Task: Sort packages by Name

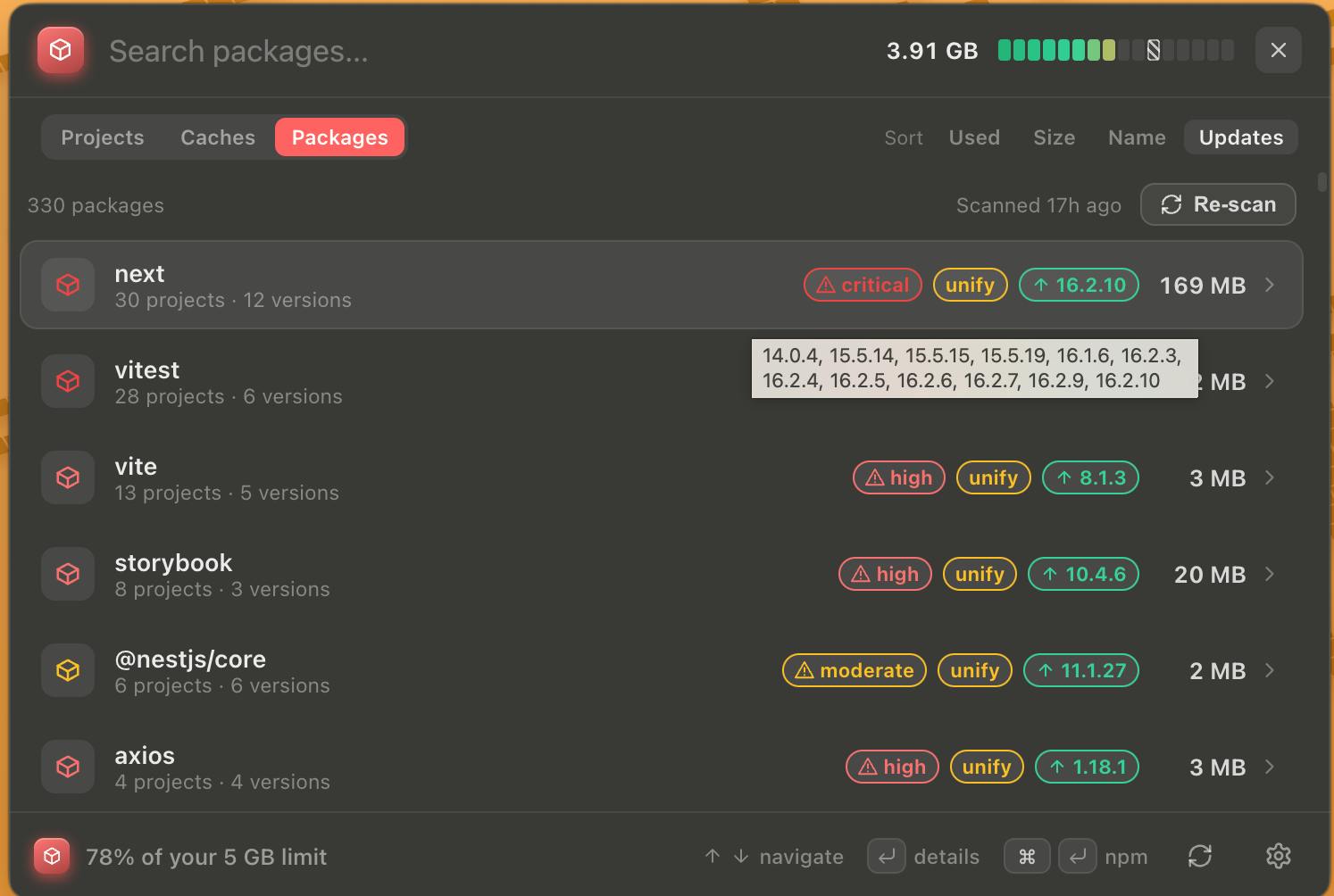Action: click(1137, 137)
